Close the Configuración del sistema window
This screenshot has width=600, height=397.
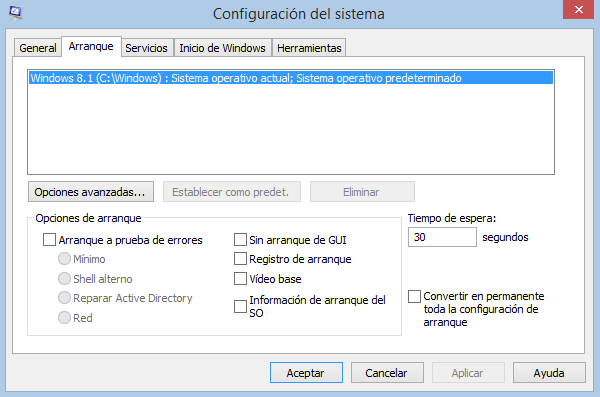(578, 9)
